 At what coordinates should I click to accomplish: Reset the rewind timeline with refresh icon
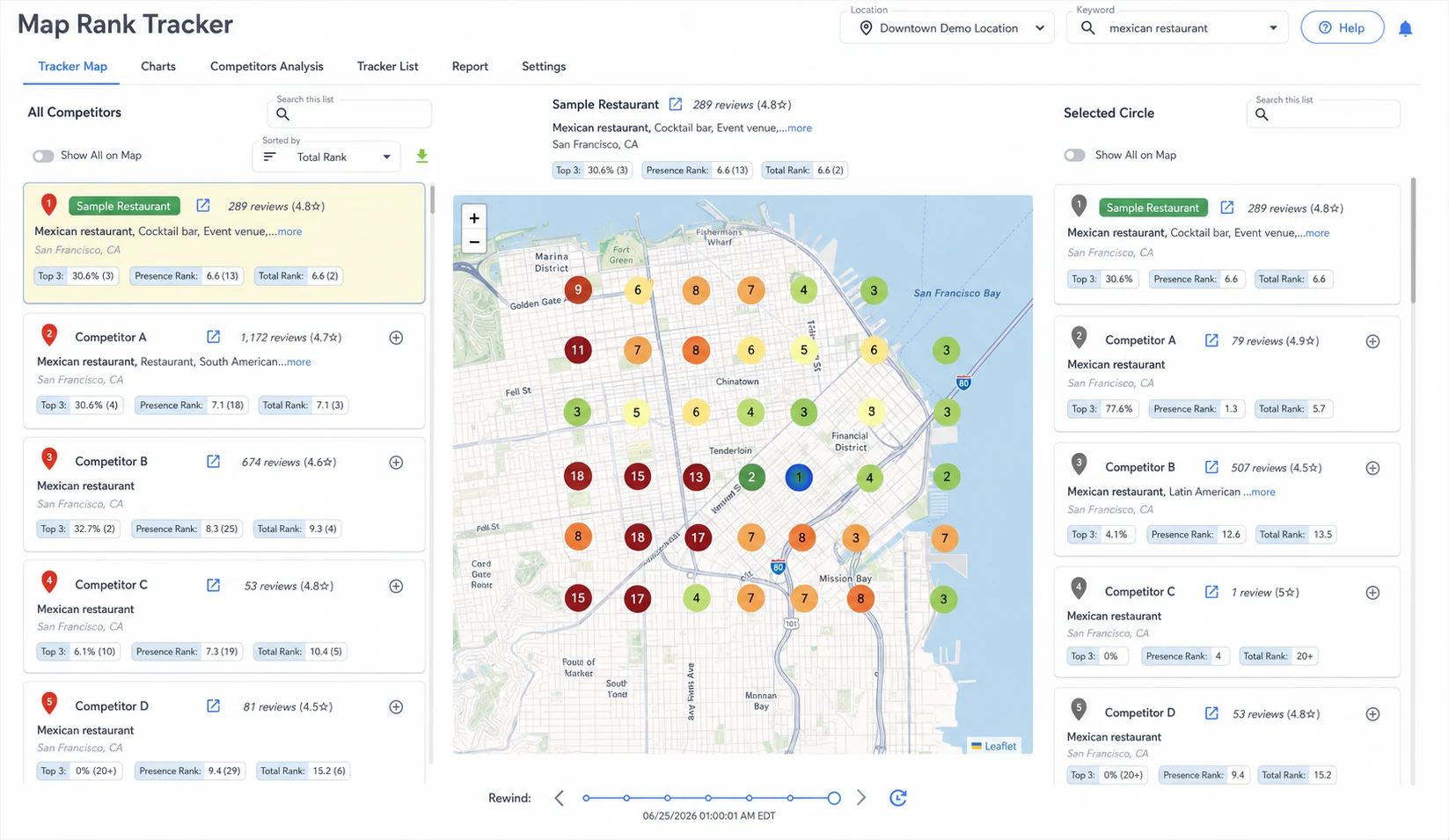[x=898, y=798]
